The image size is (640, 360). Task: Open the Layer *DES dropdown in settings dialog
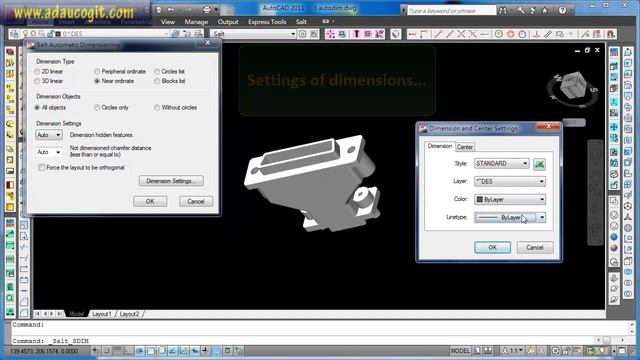[x=510, y=182]
